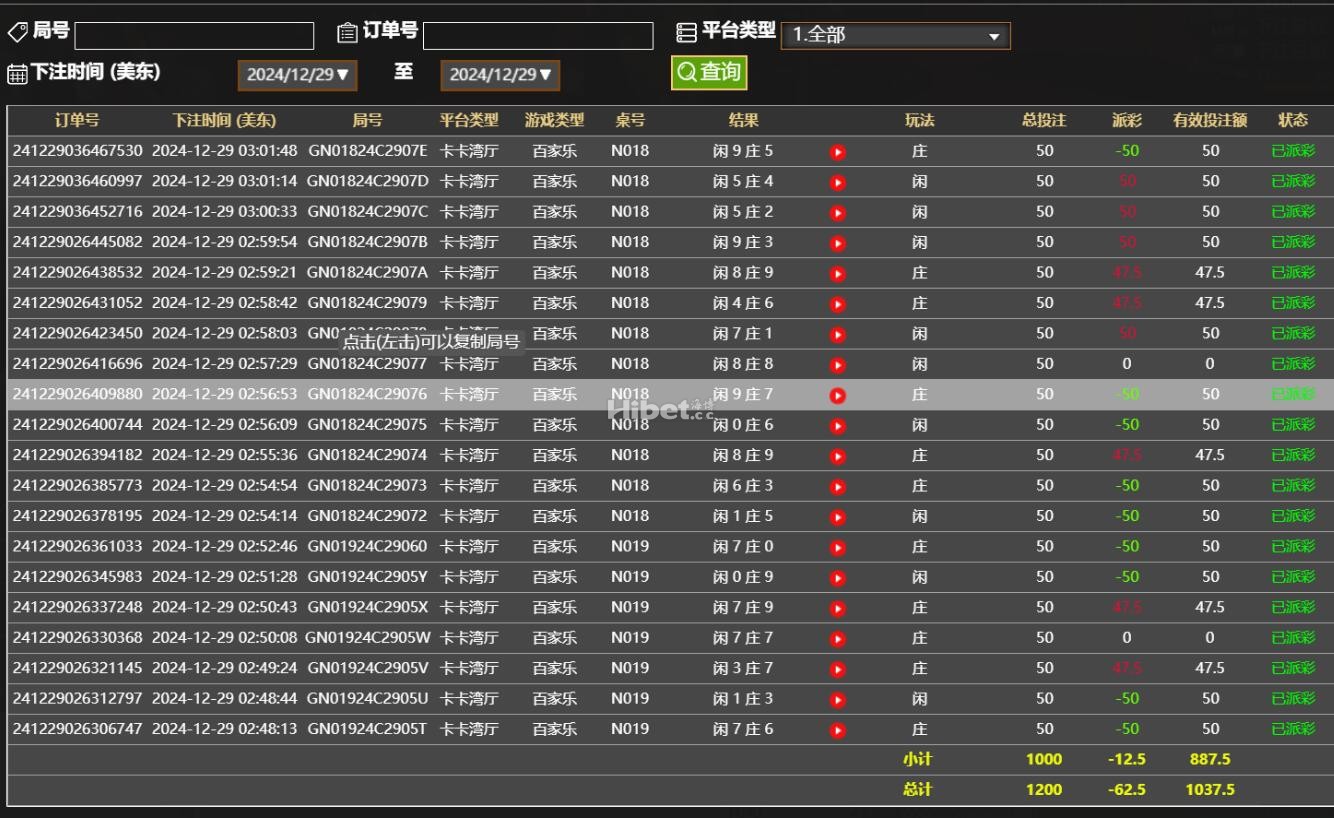Play video replay for round GN01824C2907A
This screenshot has width=1334, height=818.
coord(838,273)
